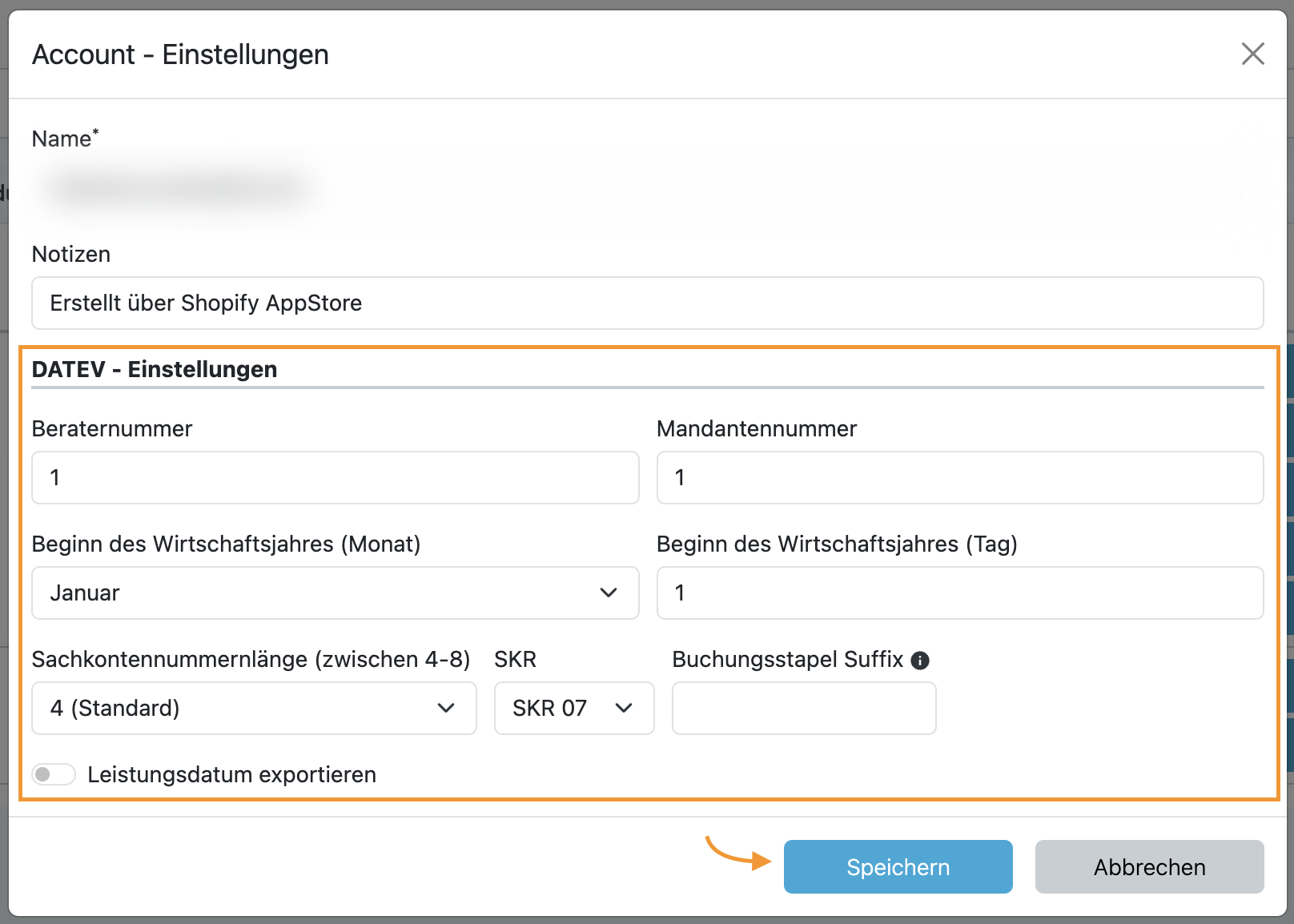Close the Account Einstellungen dialog
Image resolution: width=1294 pixels, height=924 pixels.
[1252, 54]
